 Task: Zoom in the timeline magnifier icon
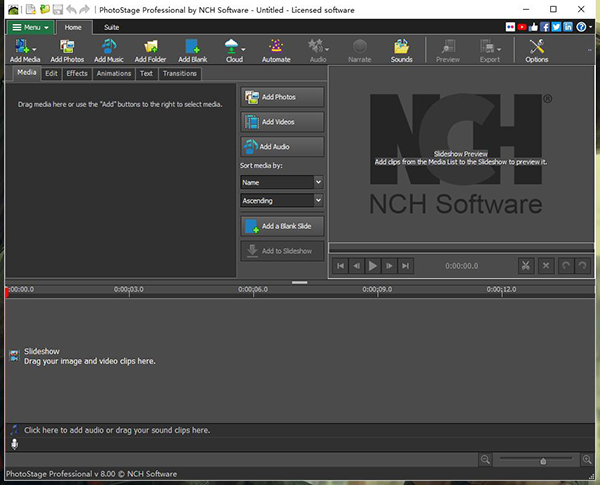587,459
